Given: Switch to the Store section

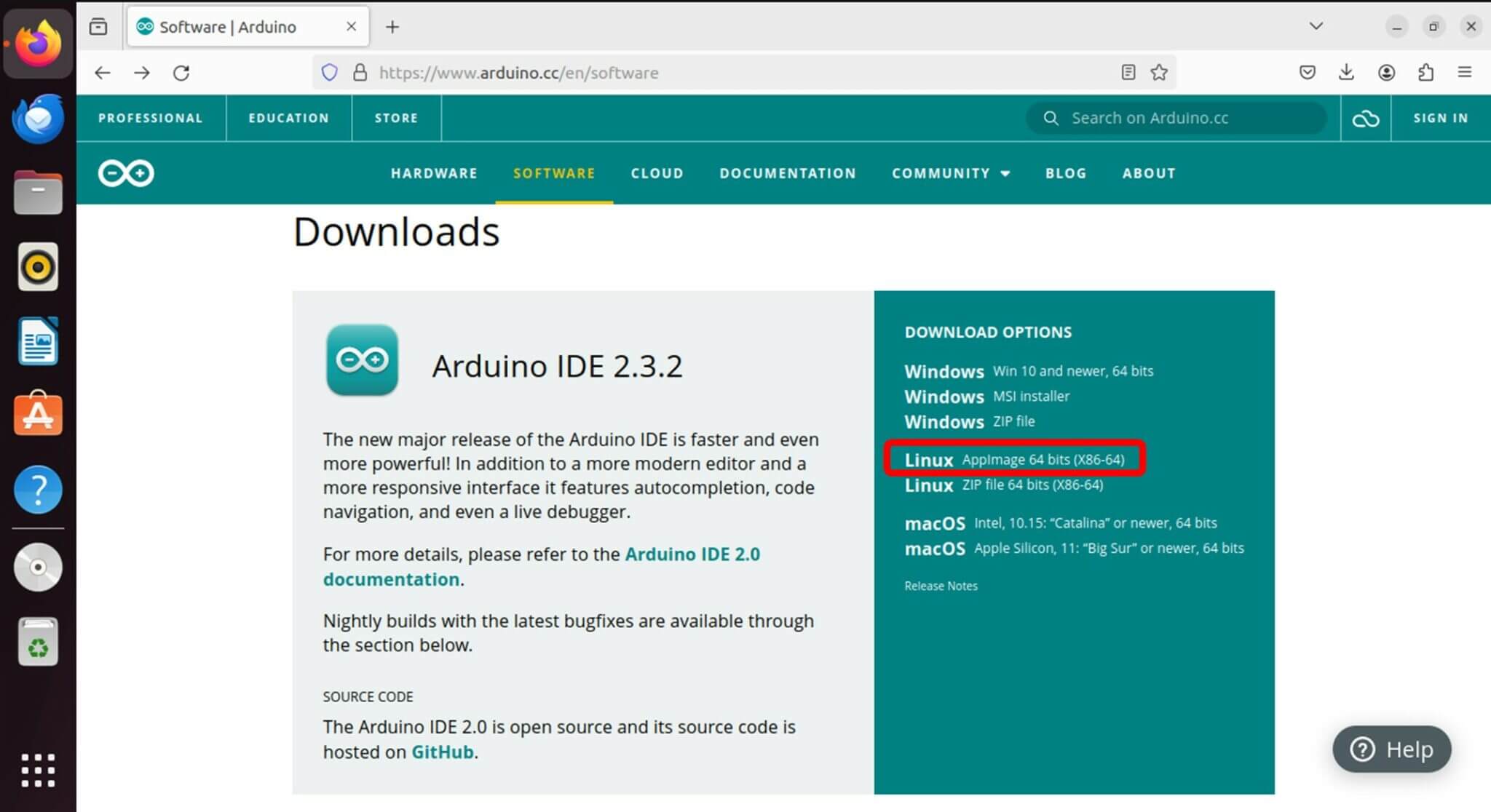Looking at the screenshot, I should (x=395, y=118).
